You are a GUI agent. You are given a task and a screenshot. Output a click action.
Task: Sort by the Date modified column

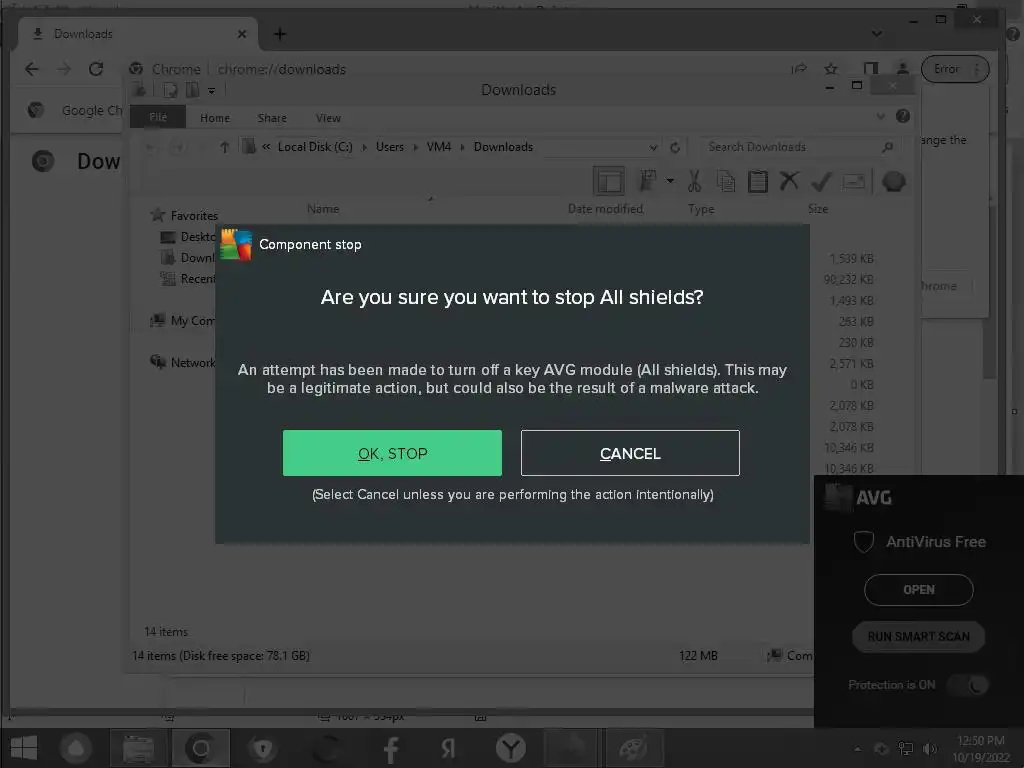(x=605, y=209)
